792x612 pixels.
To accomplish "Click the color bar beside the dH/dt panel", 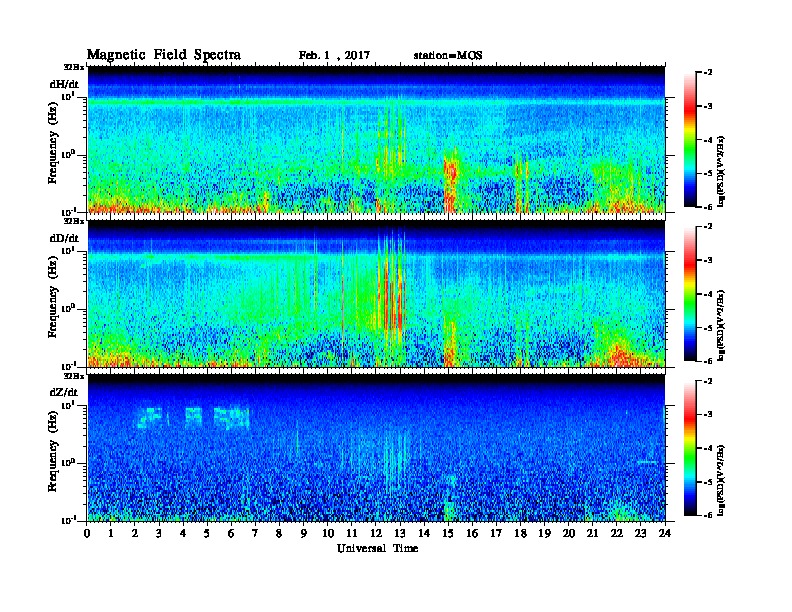I will coord(690,140).
